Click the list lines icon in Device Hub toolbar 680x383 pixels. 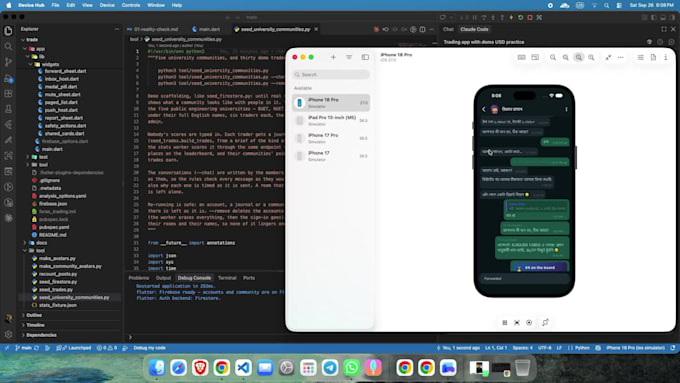[x=641, y=57]
